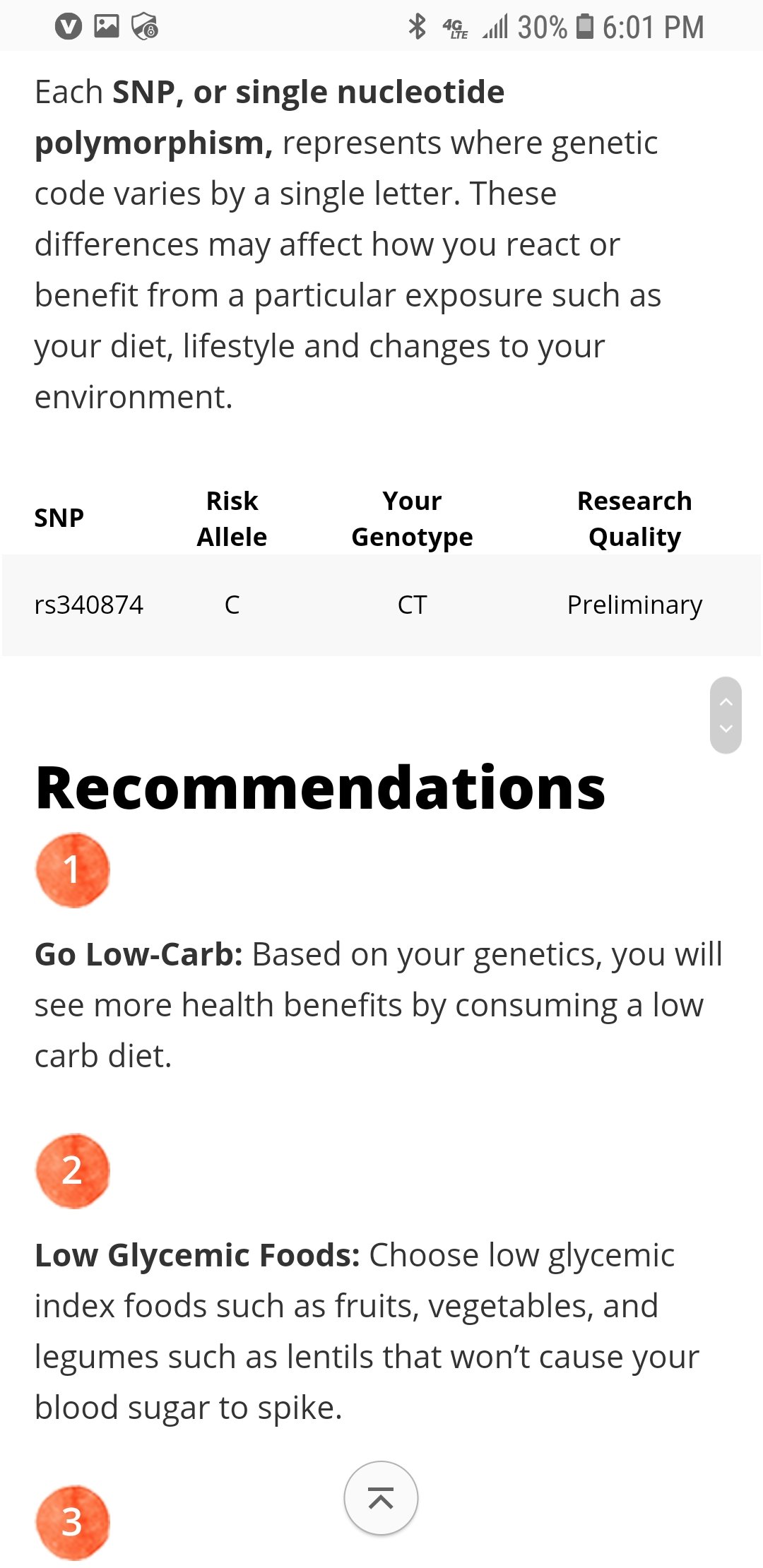
Task: Tap the Risk Allele column header
Action: 232,518
